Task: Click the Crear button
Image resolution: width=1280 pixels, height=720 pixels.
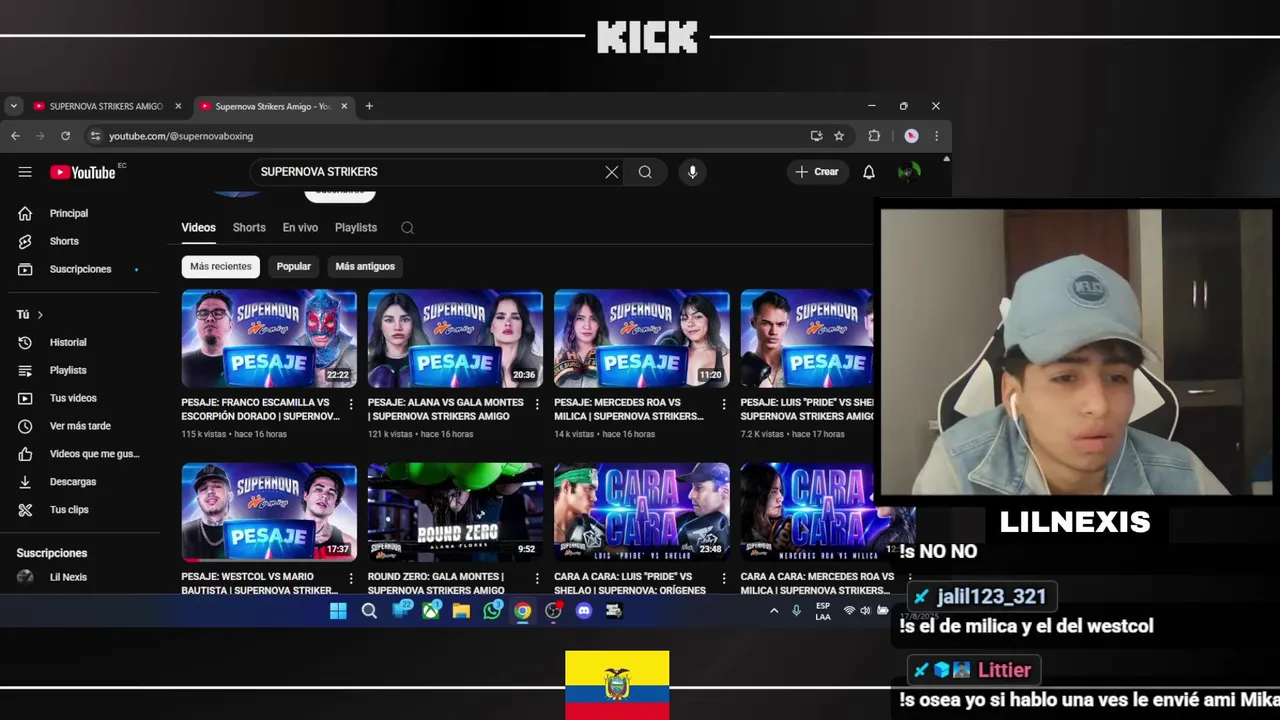Action: (x=817, y=172)
